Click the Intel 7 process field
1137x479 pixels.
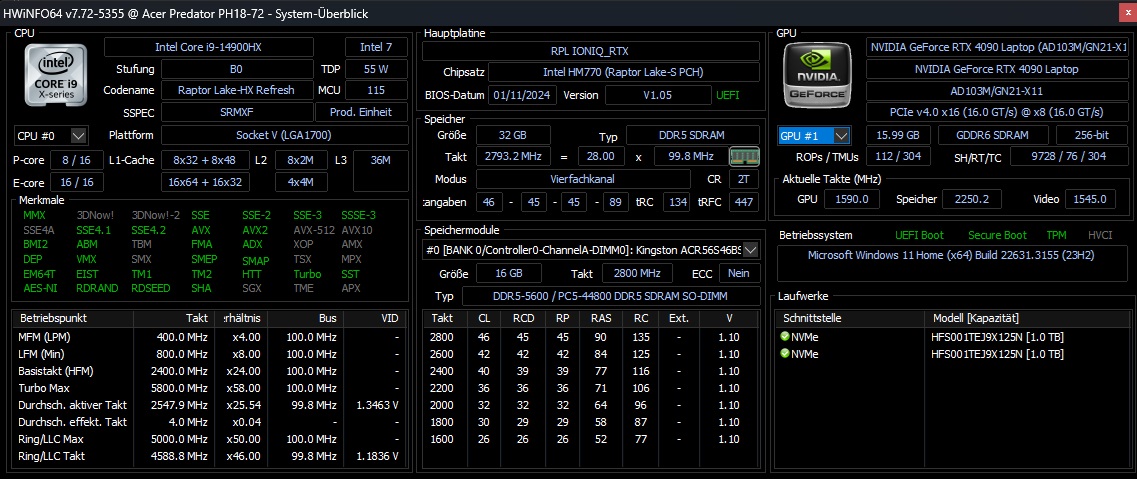coord(376,47)
